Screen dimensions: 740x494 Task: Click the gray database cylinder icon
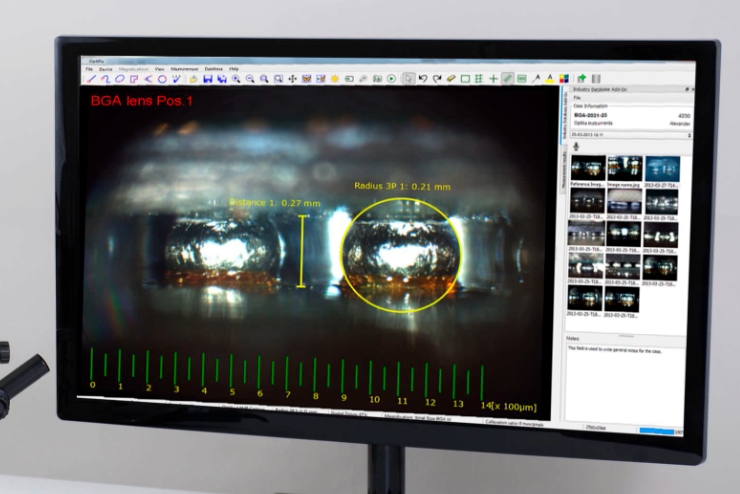pos(596,79)
